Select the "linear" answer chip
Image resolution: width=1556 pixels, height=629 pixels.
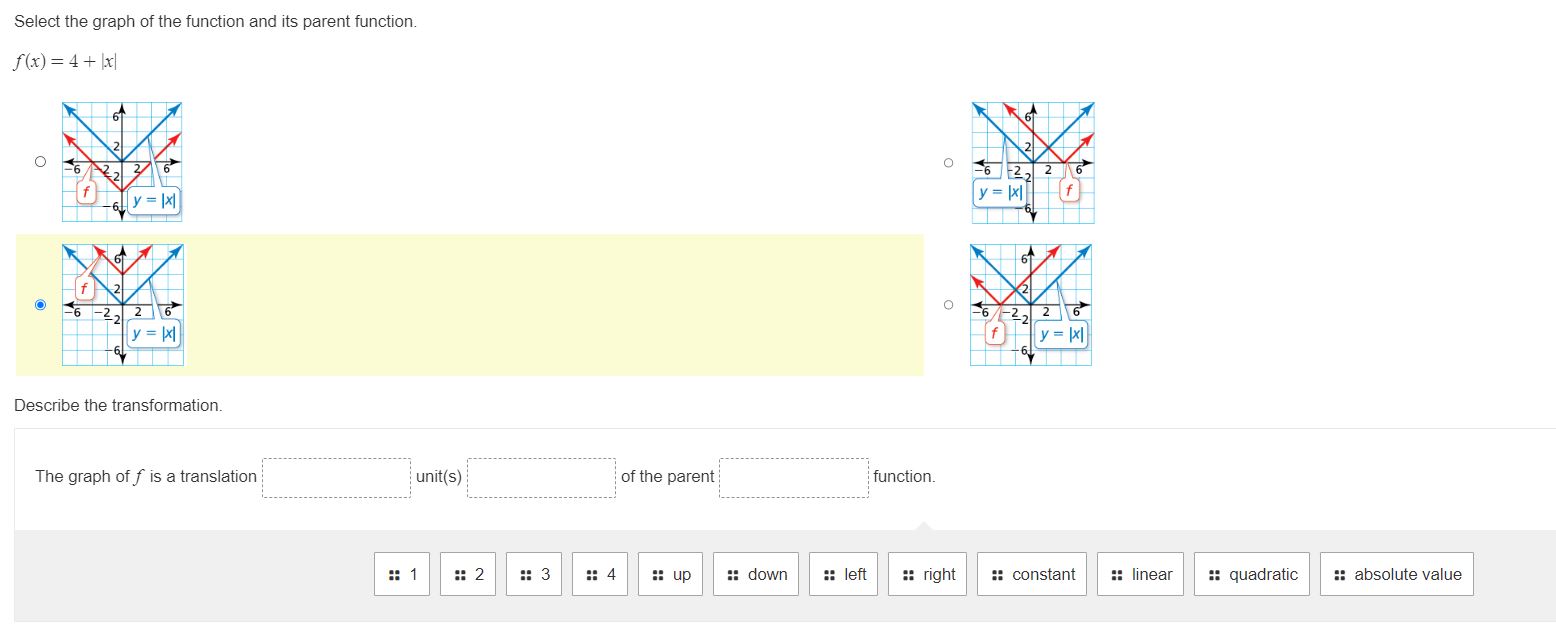[x=1140, y=573]
